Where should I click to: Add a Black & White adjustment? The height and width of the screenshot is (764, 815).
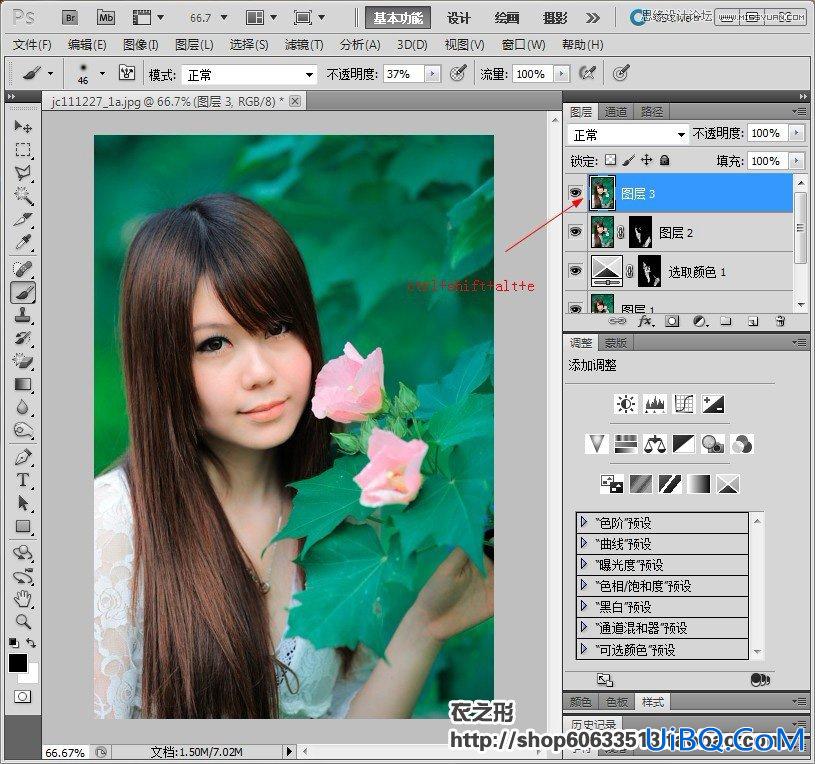click(683, 444)
